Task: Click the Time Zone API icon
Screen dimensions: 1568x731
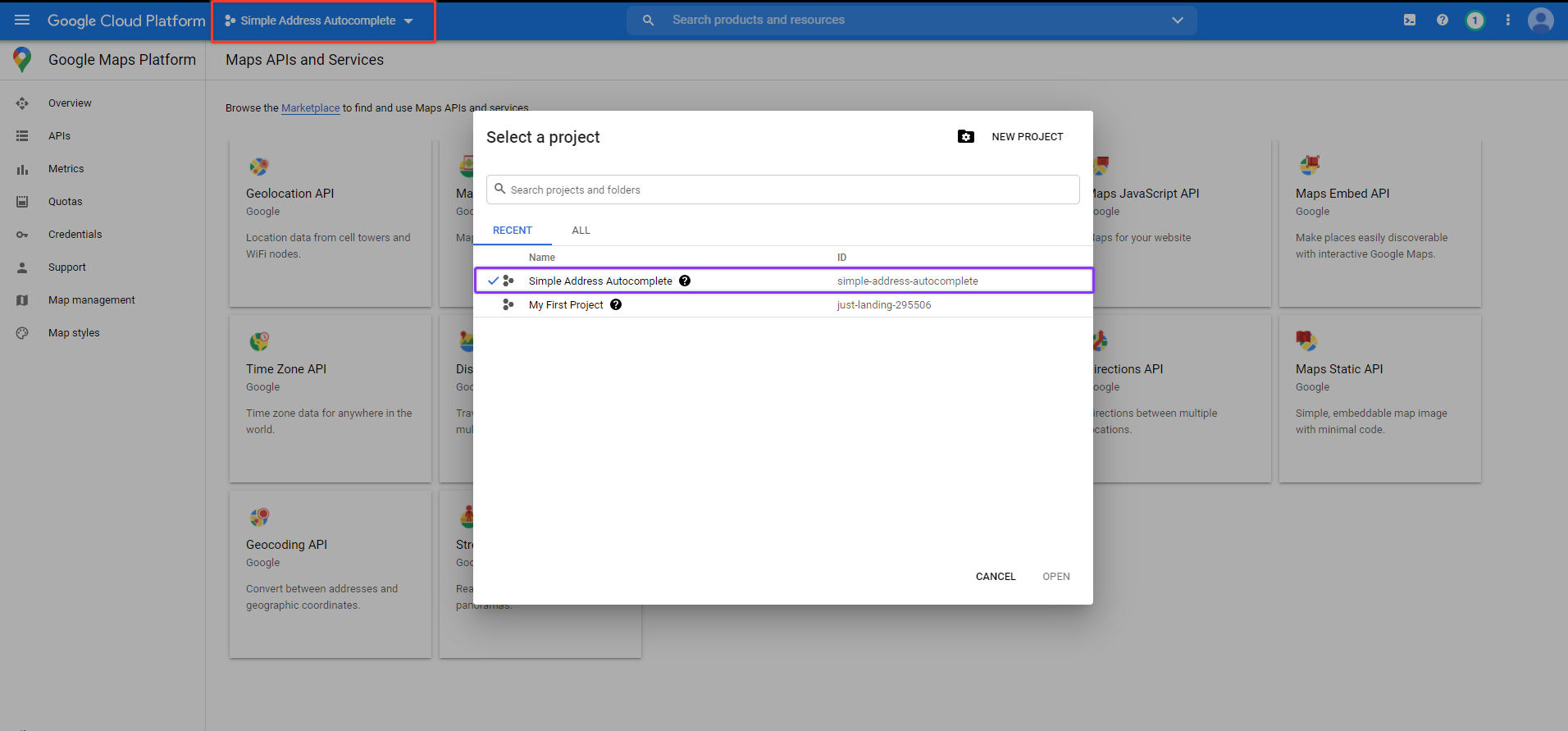Action: (259, 341)
